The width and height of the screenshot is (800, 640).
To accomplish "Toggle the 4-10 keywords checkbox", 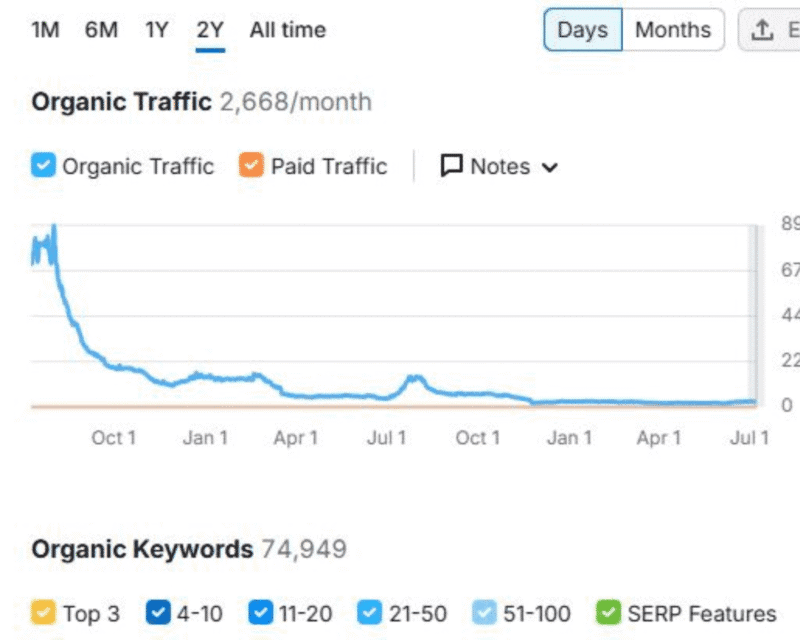I will click(158, 612).
